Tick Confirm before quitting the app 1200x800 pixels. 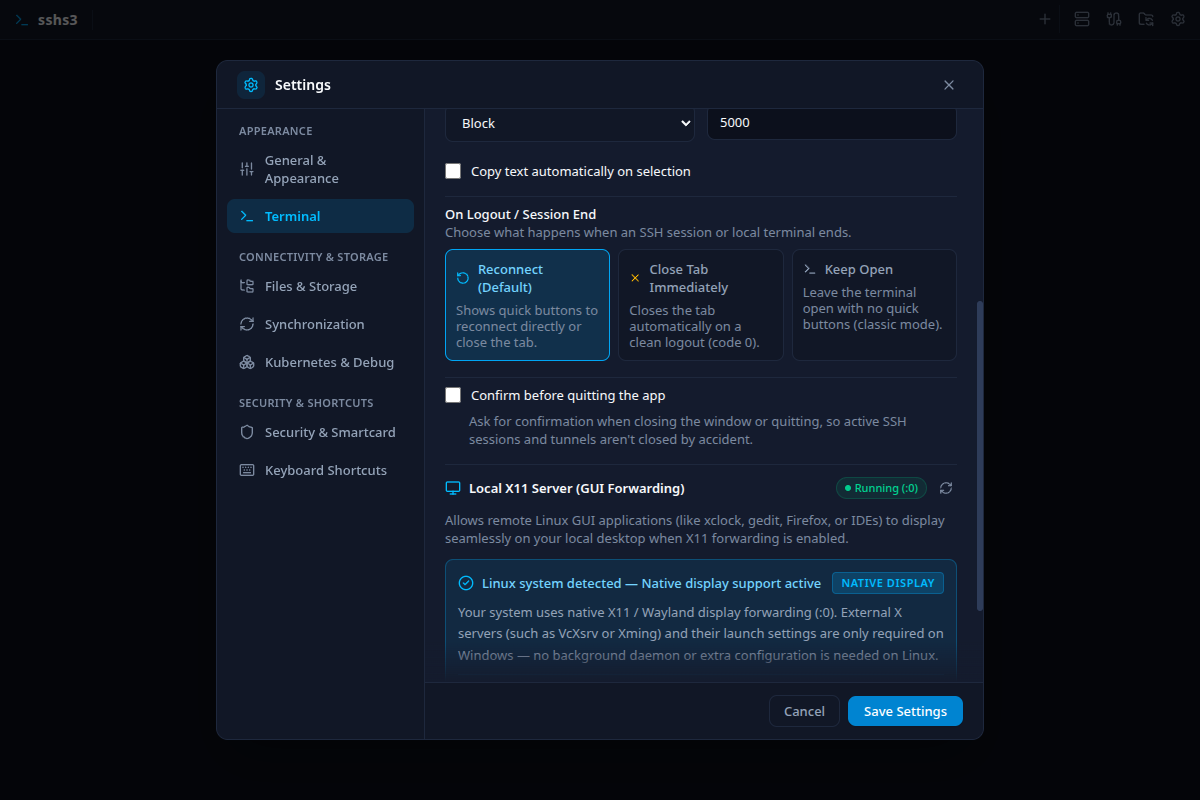453,395
